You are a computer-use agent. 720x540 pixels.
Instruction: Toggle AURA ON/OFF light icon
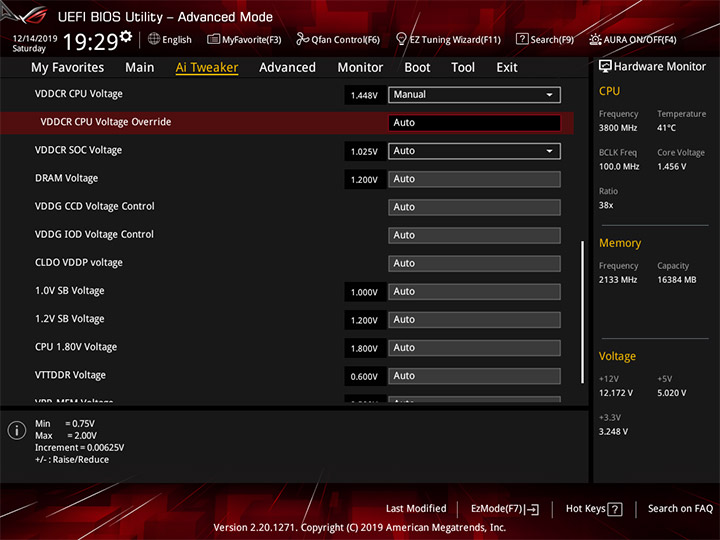[595, 39]
